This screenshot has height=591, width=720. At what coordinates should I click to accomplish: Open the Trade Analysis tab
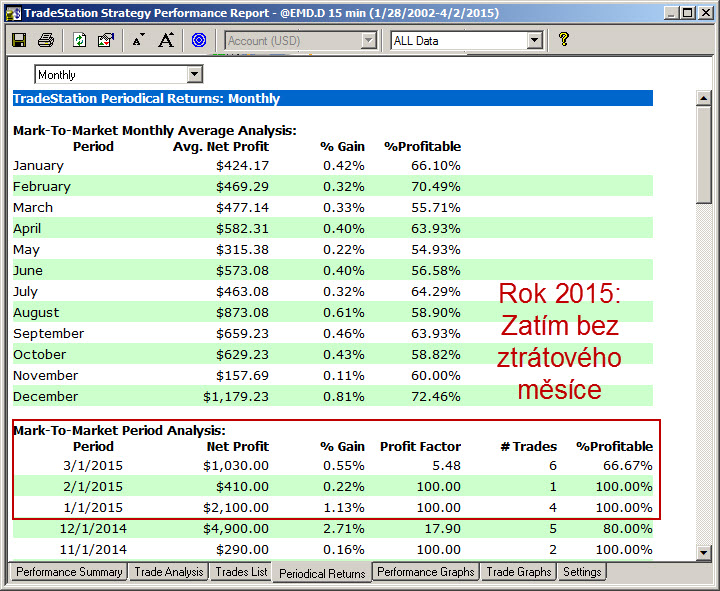pyautogui.click(x=169, y=572)
